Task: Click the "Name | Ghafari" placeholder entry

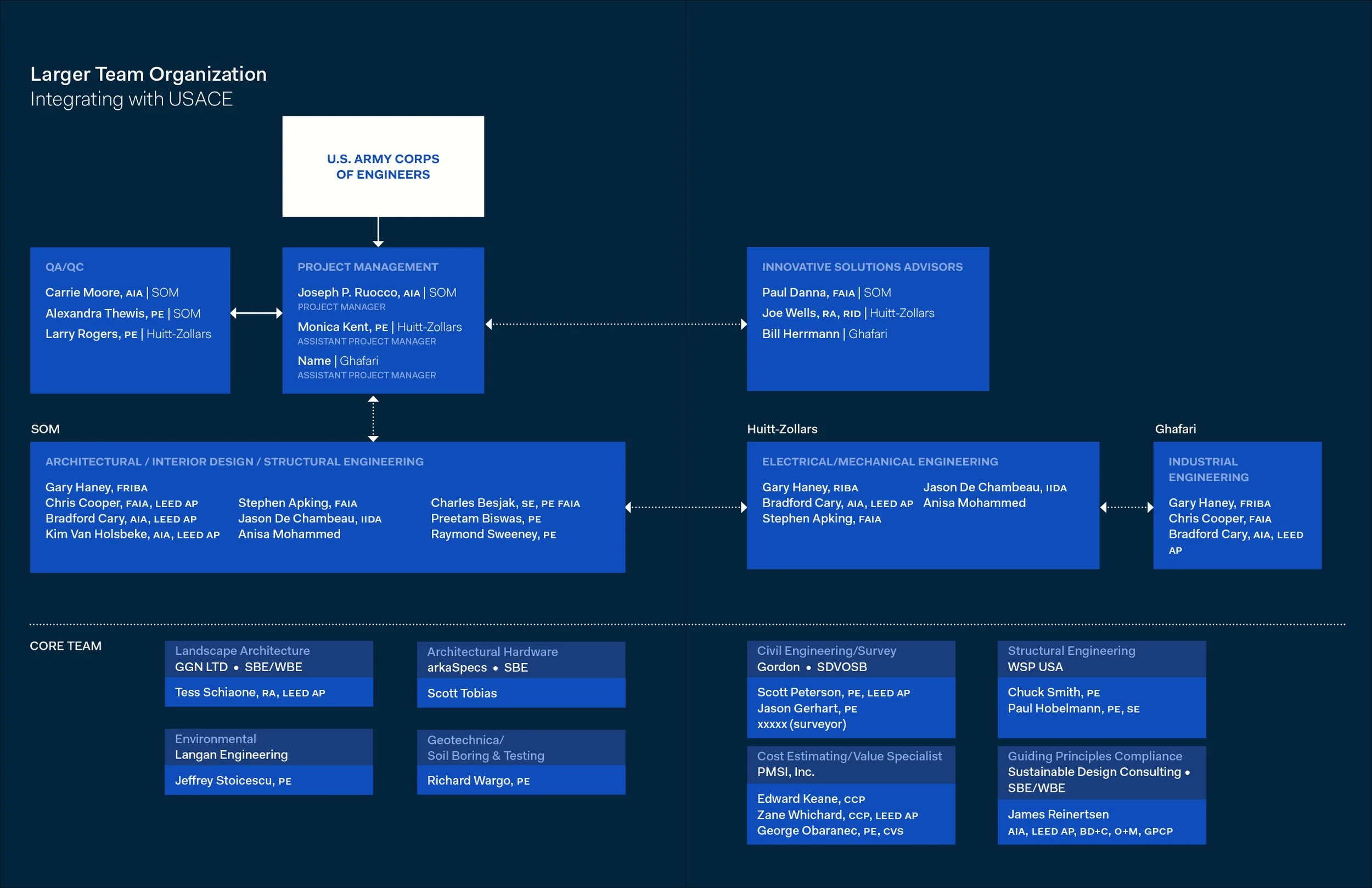Action: 338,361
